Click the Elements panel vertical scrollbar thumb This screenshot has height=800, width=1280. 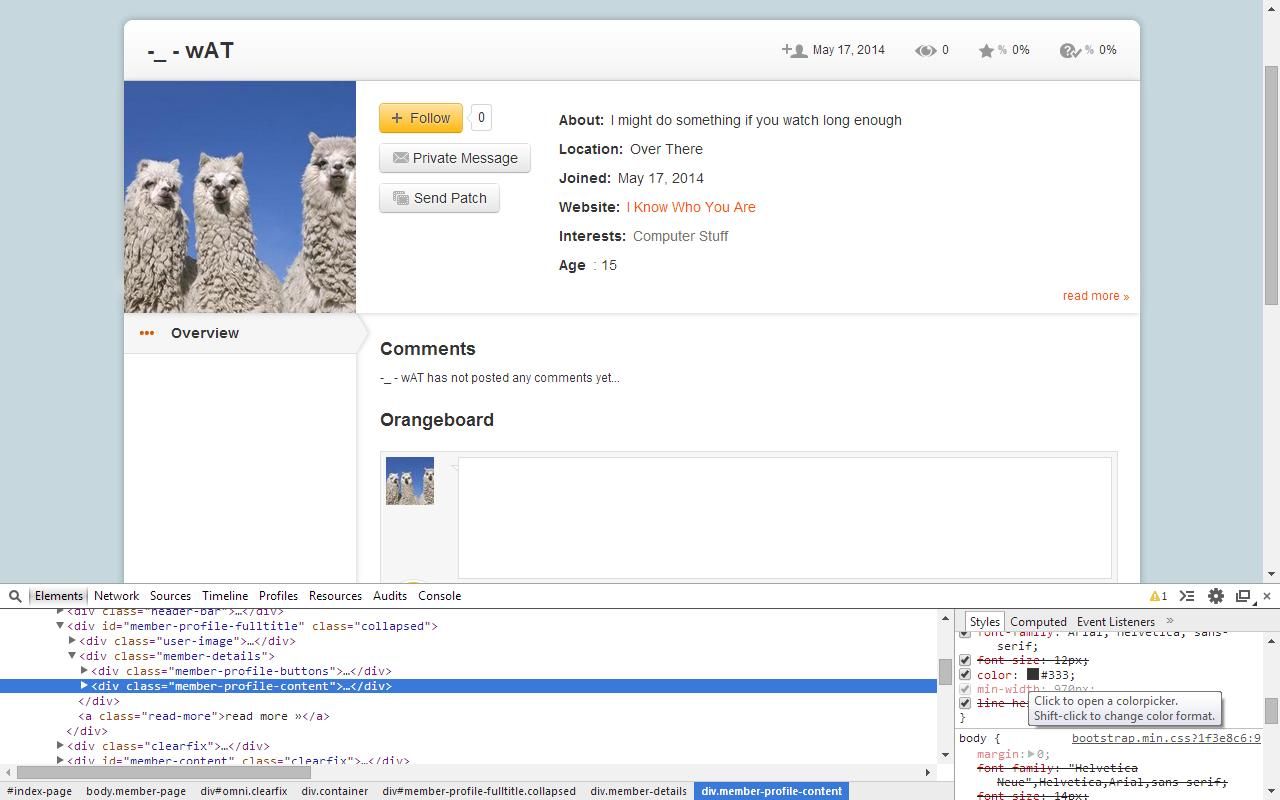[x=944, y=672]
